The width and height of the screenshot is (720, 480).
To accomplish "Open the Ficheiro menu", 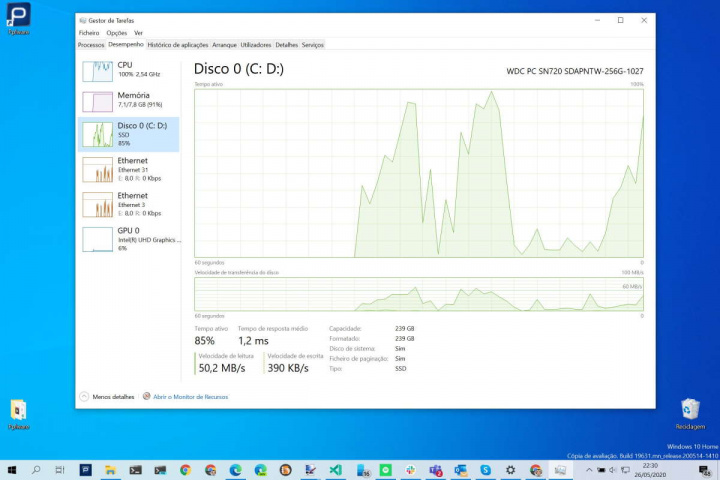I will (89, 33).
